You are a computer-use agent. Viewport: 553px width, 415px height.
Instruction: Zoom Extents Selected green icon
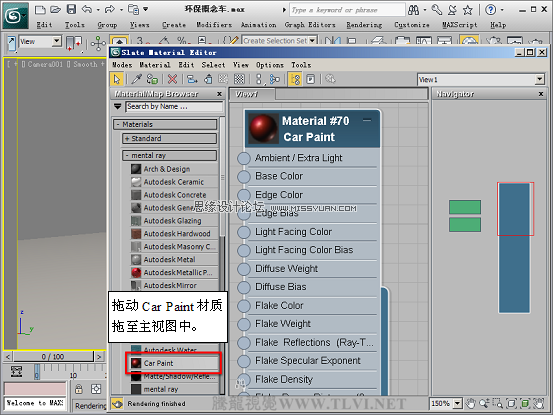pos(525,403)
